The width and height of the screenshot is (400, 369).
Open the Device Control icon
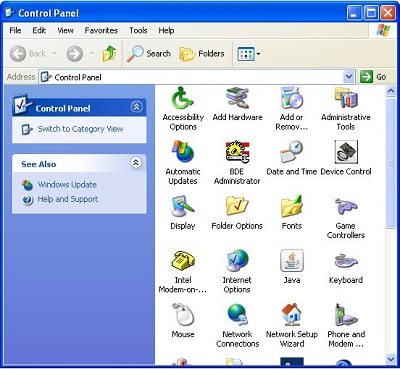point(346,152)
